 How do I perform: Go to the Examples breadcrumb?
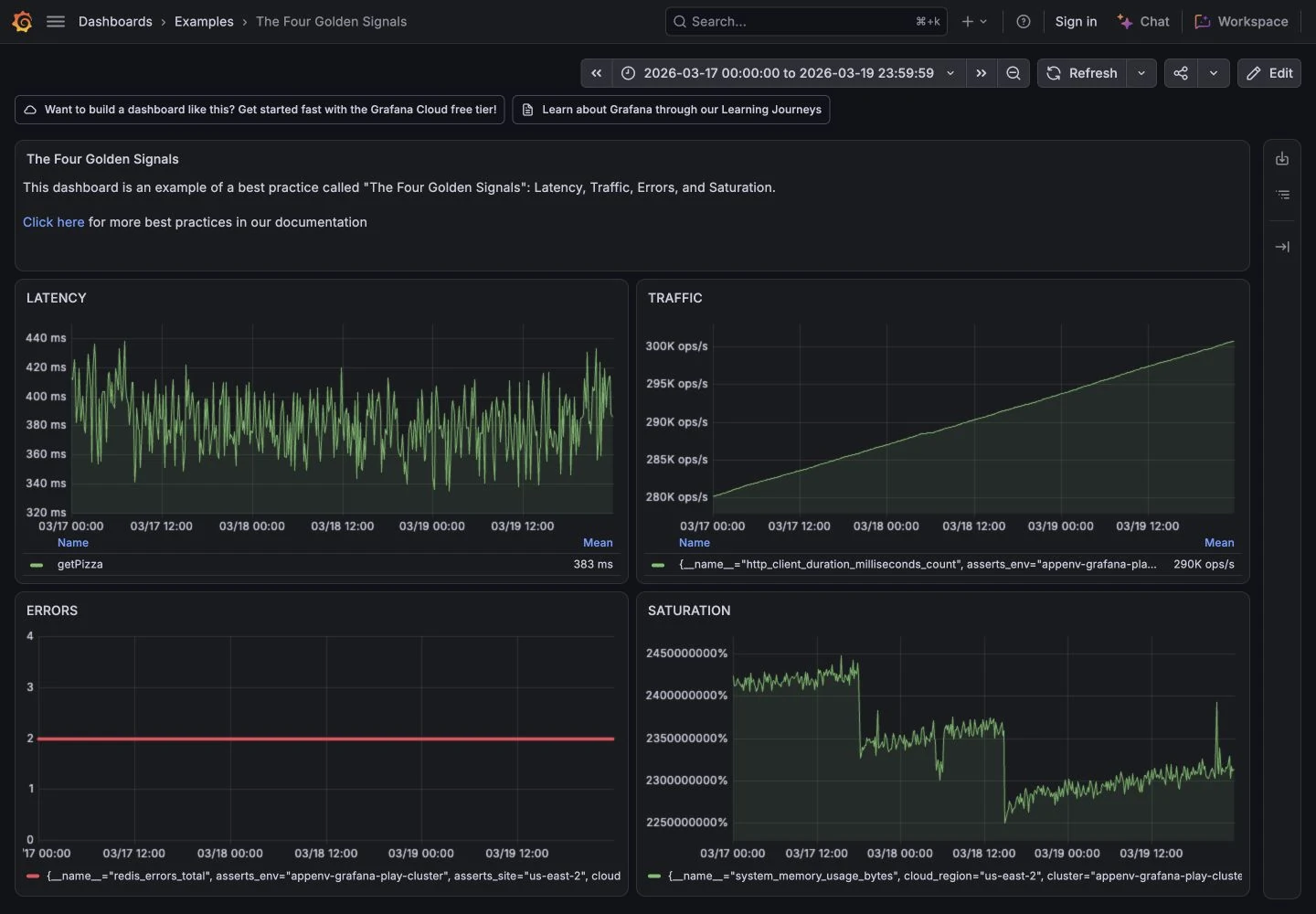(204, 22)
